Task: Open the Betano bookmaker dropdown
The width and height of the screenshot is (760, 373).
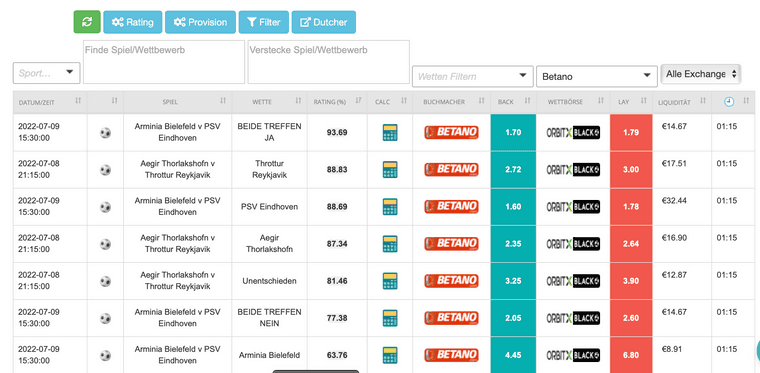Action: tap(597, 77)
